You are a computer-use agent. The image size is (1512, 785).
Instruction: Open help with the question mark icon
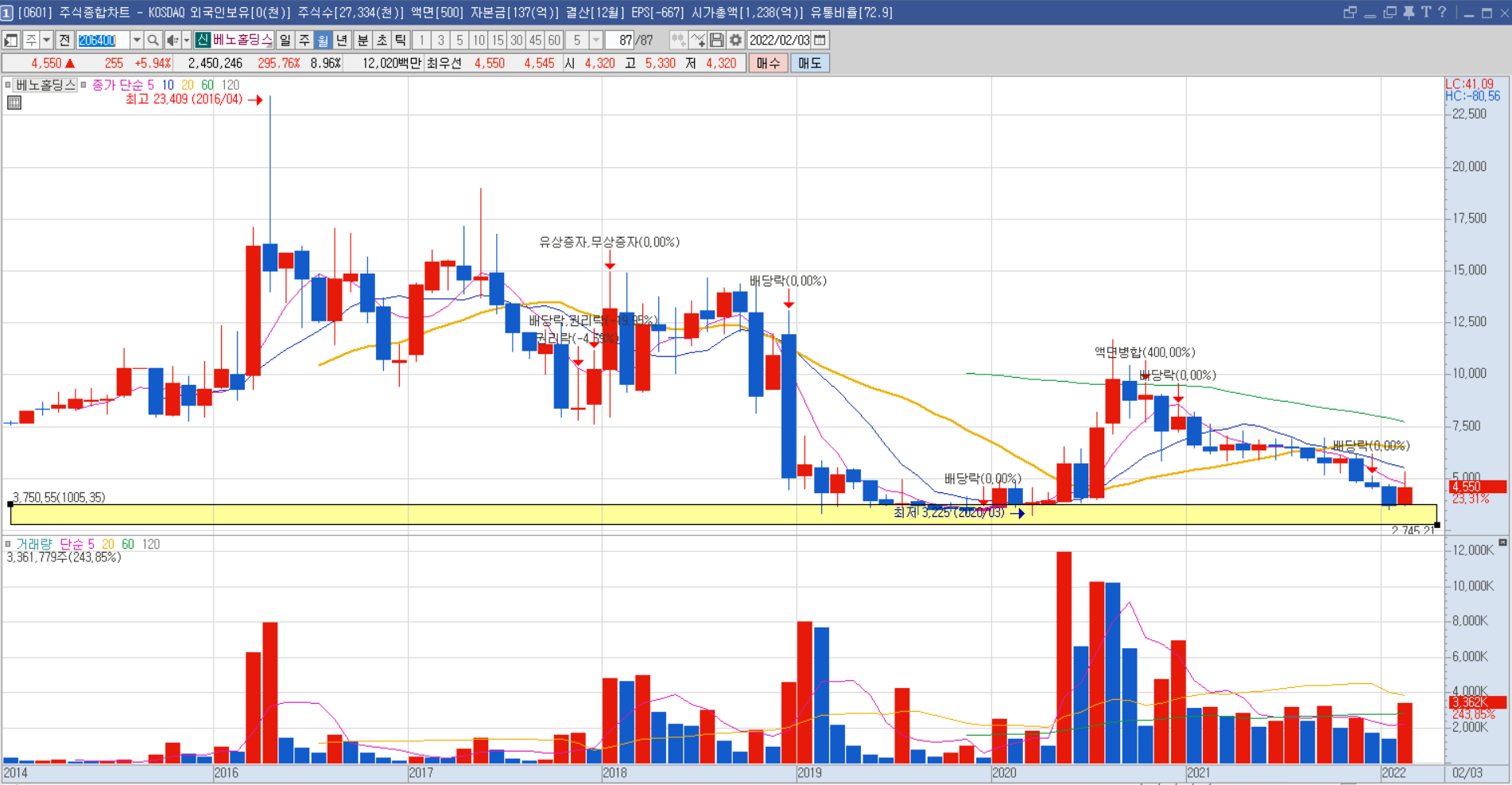1441,12
